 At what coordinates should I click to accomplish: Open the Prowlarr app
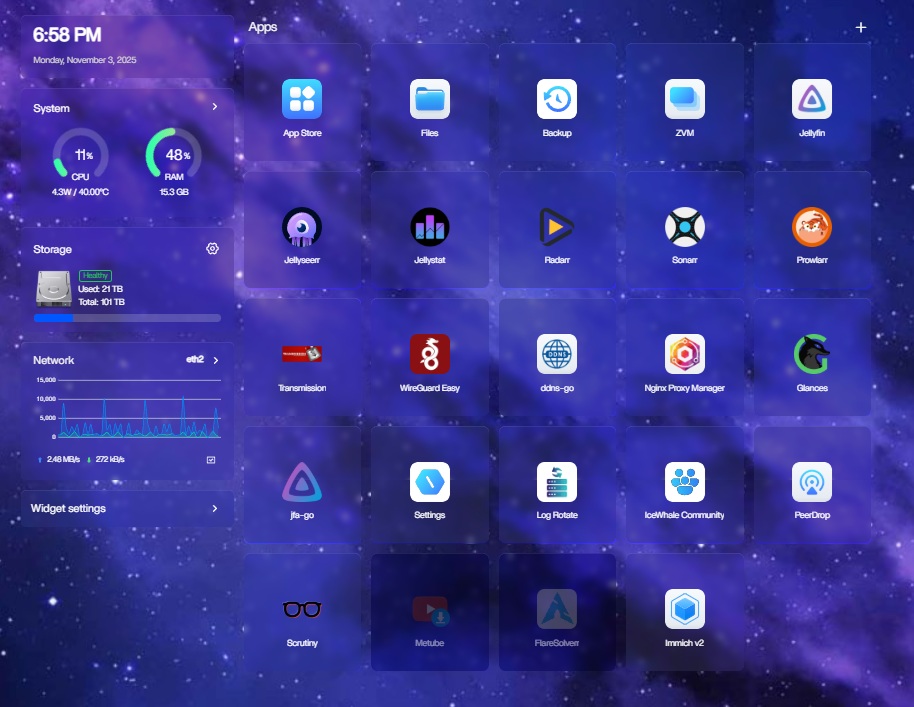(812, 228)
